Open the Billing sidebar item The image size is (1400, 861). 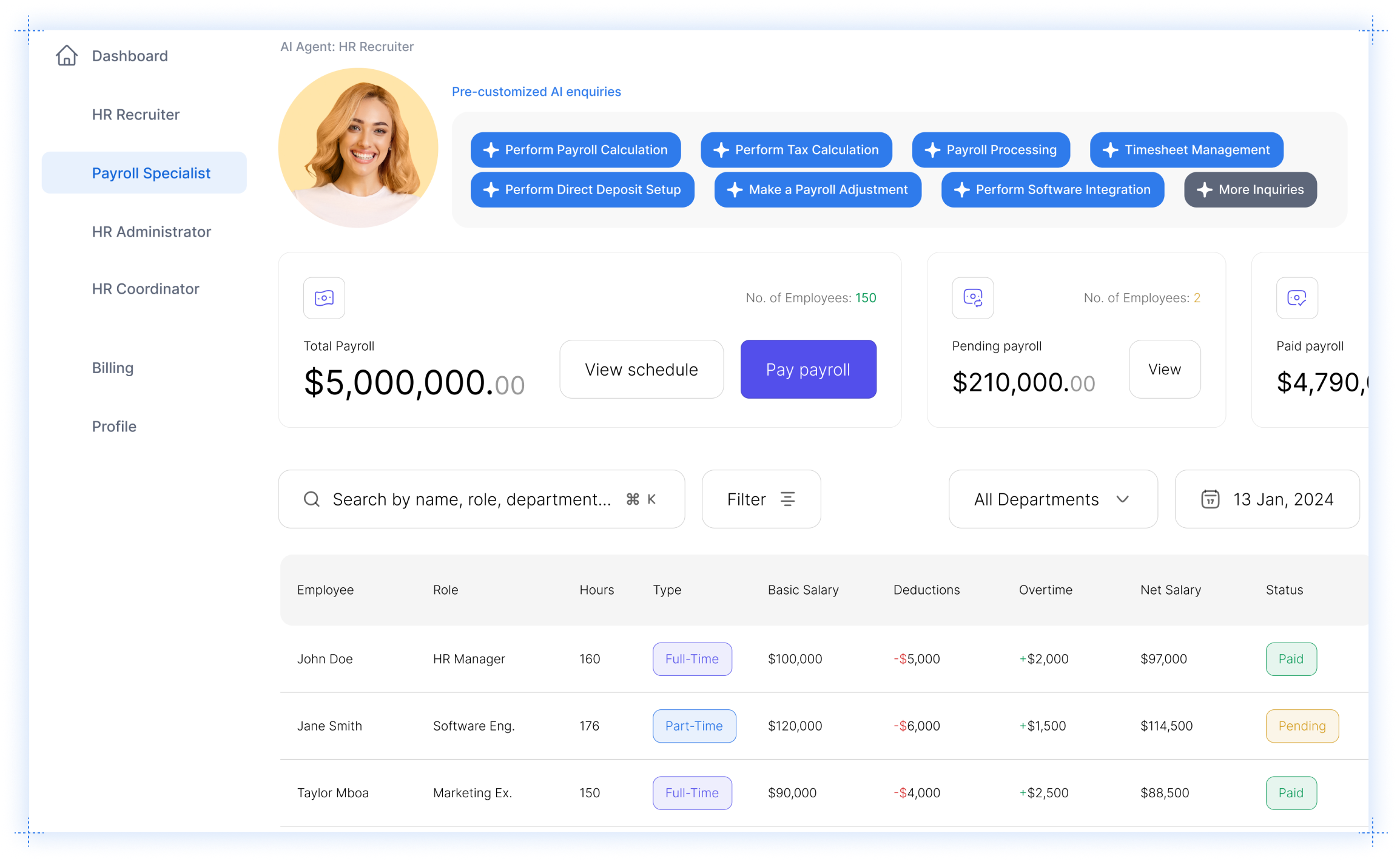(113, 368)
